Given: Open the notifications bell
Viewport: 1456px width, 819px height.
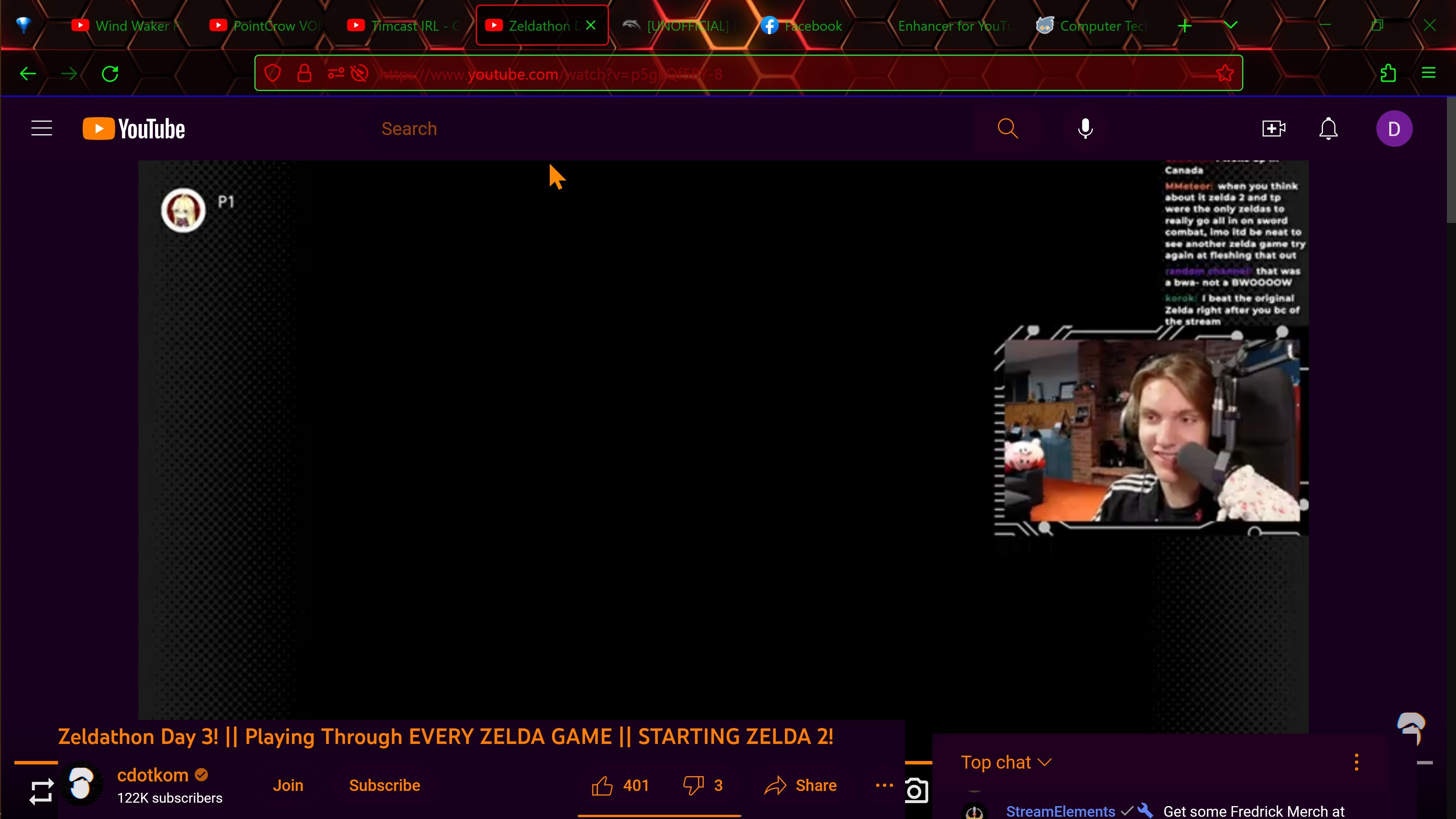Looking at the screenshot, I should [1328, 129].
